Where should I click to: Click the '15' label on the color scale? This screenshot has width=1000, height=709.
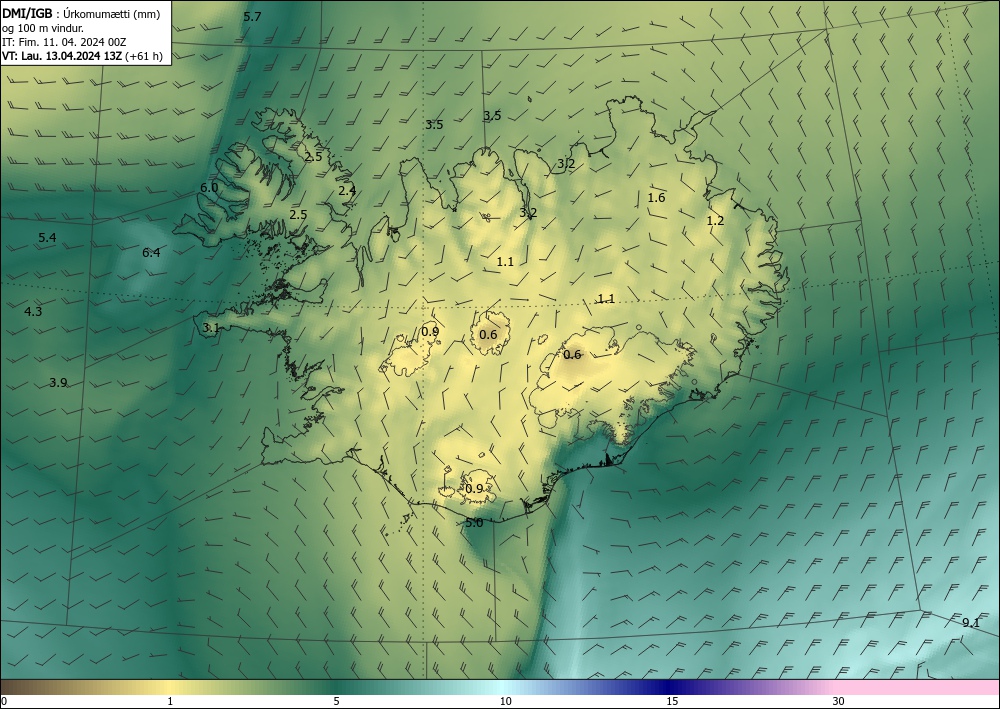[672, 701]
